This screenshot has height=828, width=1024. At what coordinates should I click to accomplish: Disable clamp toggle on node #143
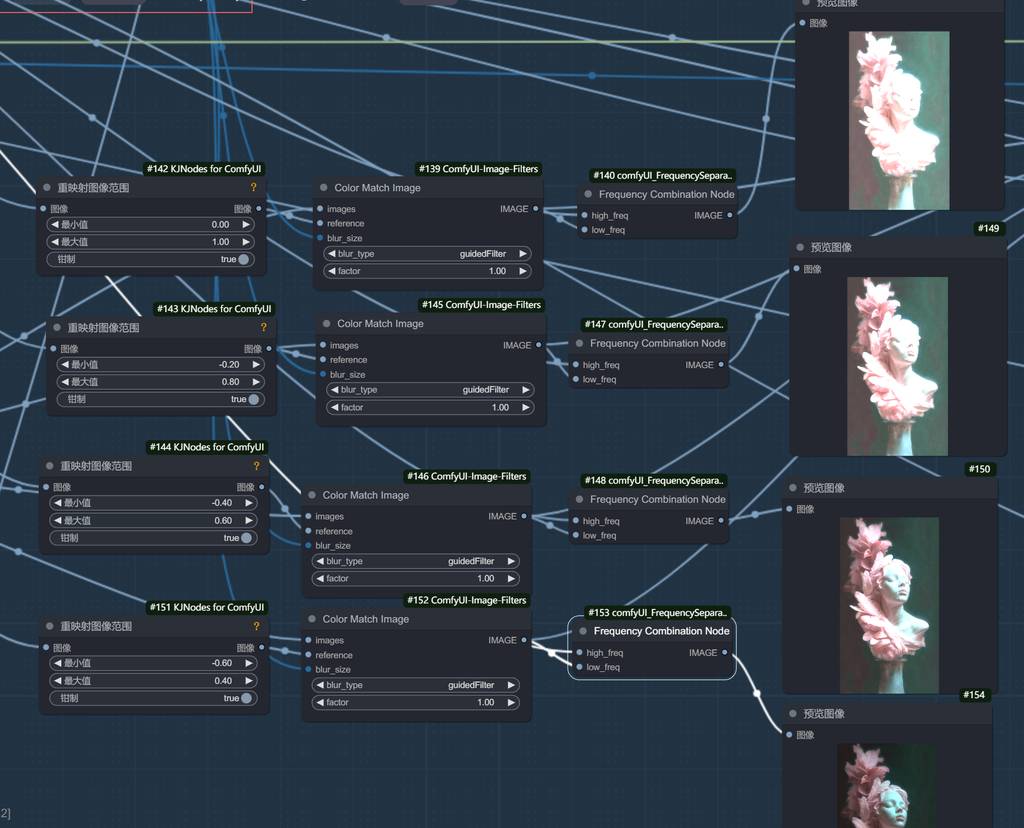254,399
